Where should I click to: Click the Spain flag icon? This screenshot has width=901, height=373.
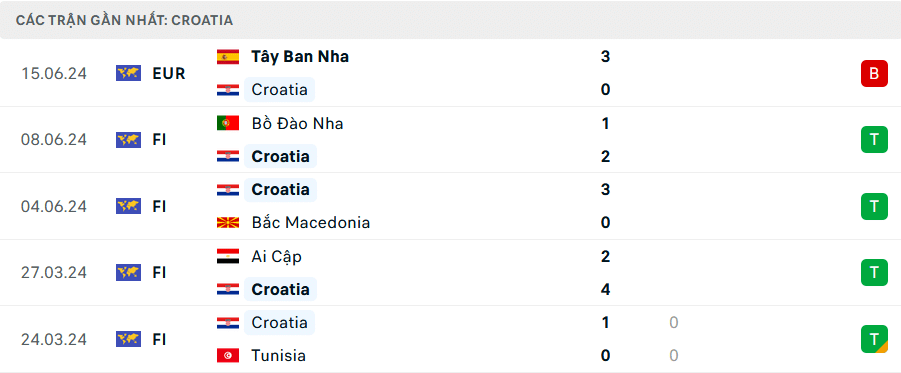pyautogui.click(x=228, y=57)
